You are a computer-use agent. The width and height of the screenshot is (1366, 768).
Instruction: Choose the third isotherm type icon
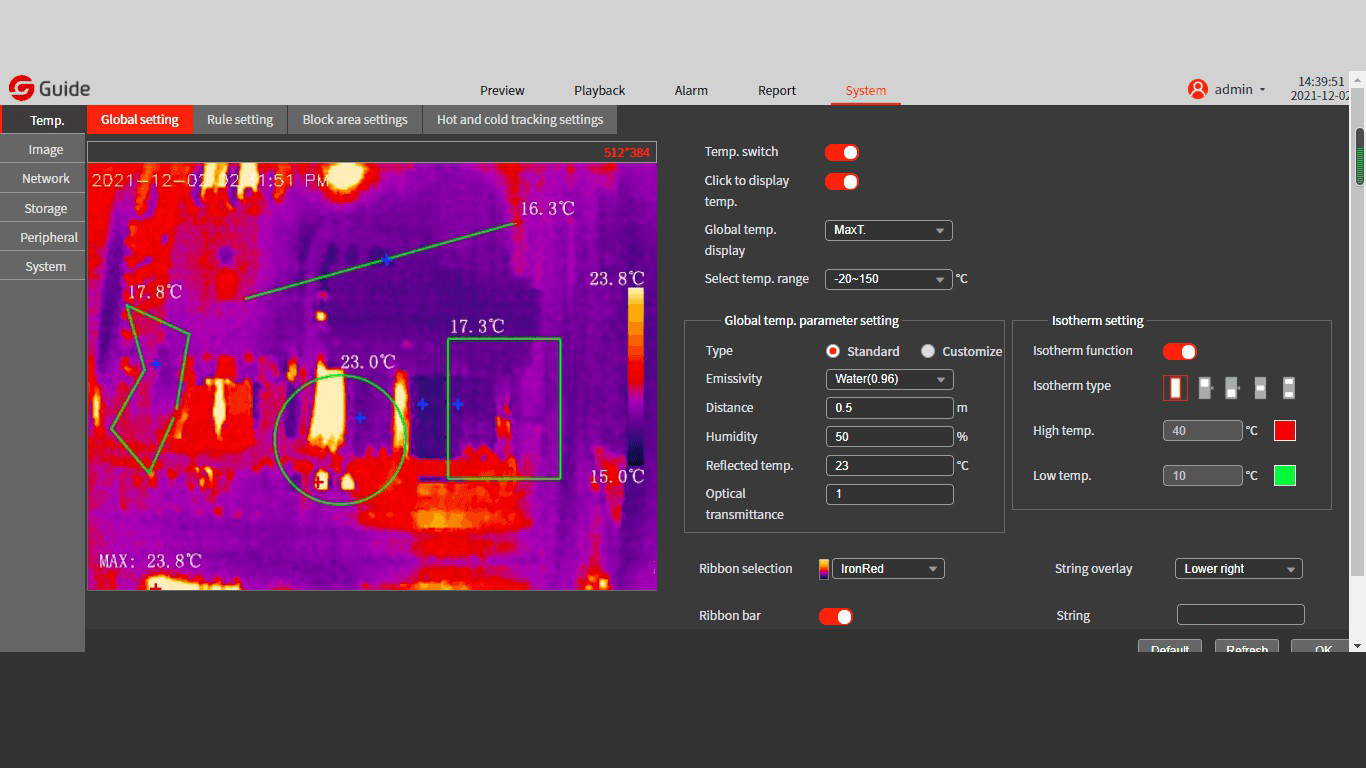click(1232, 387)
